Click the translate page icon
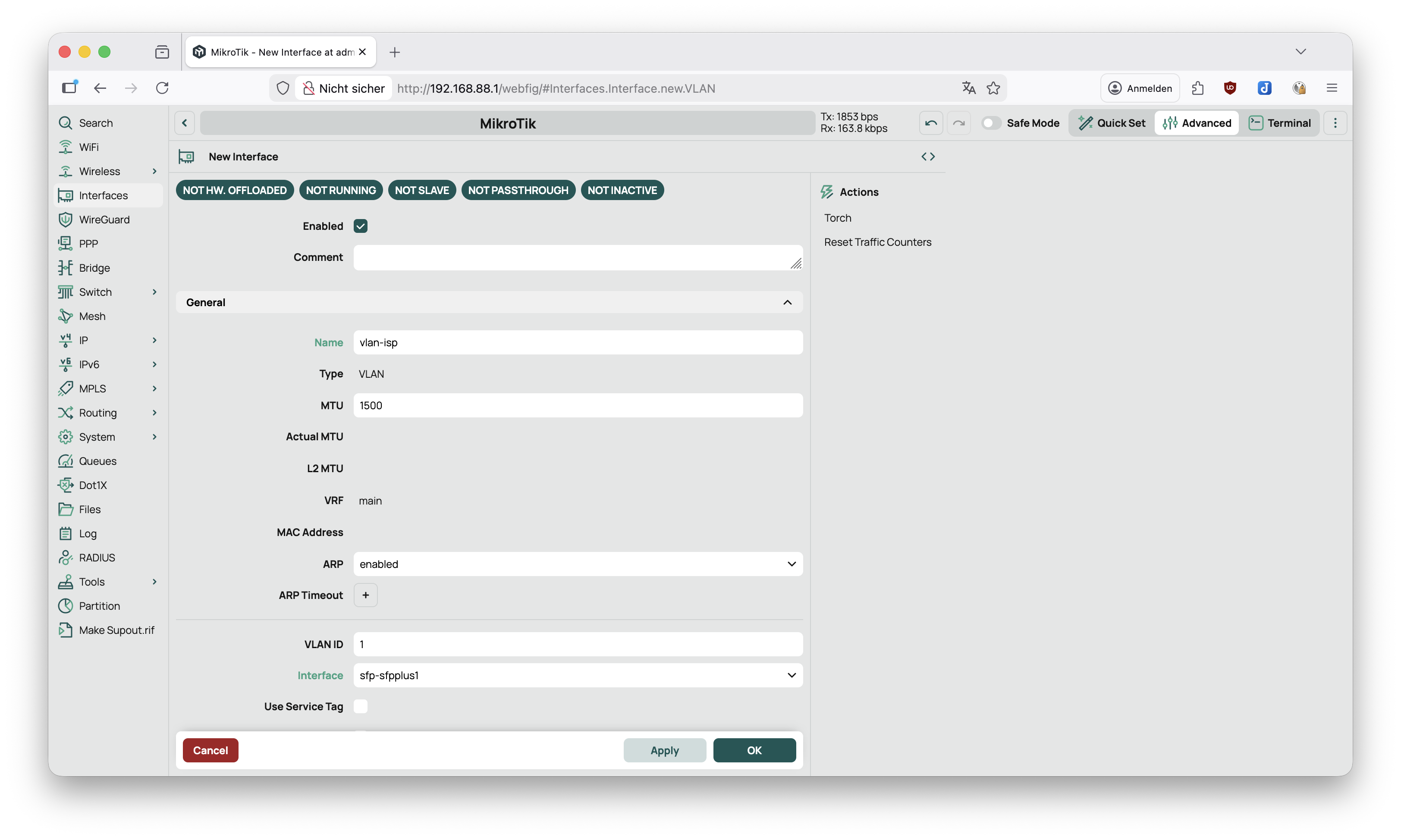 968,88
